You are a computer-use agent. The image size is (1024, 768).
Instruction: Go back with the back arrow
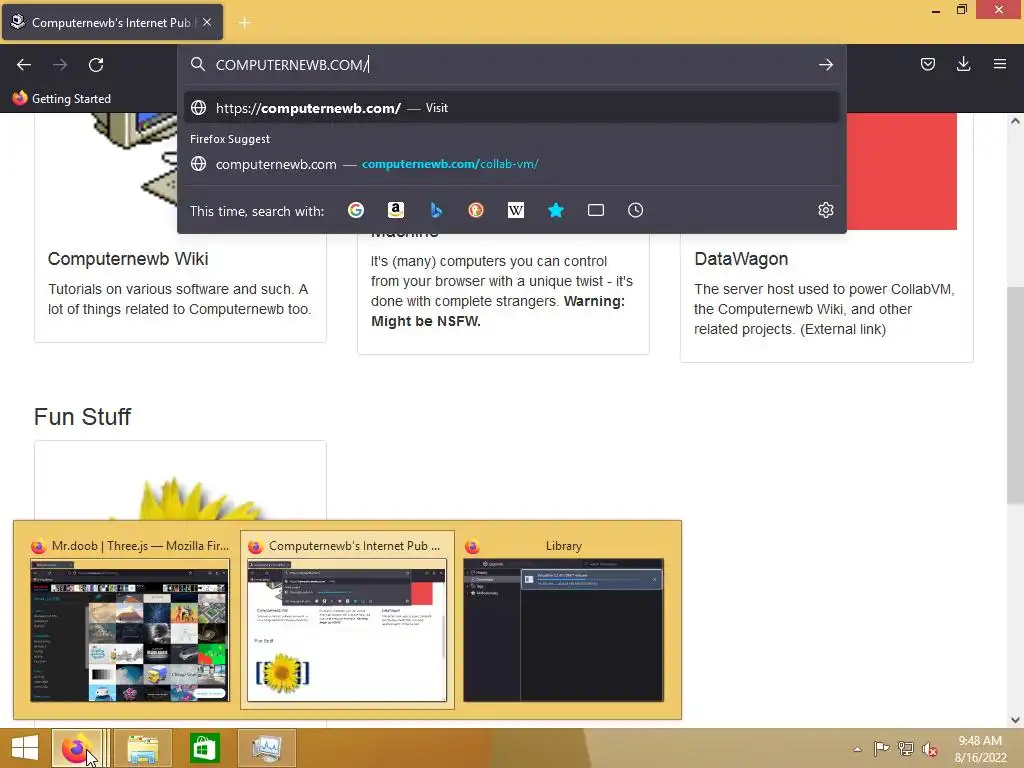point(24,65)
